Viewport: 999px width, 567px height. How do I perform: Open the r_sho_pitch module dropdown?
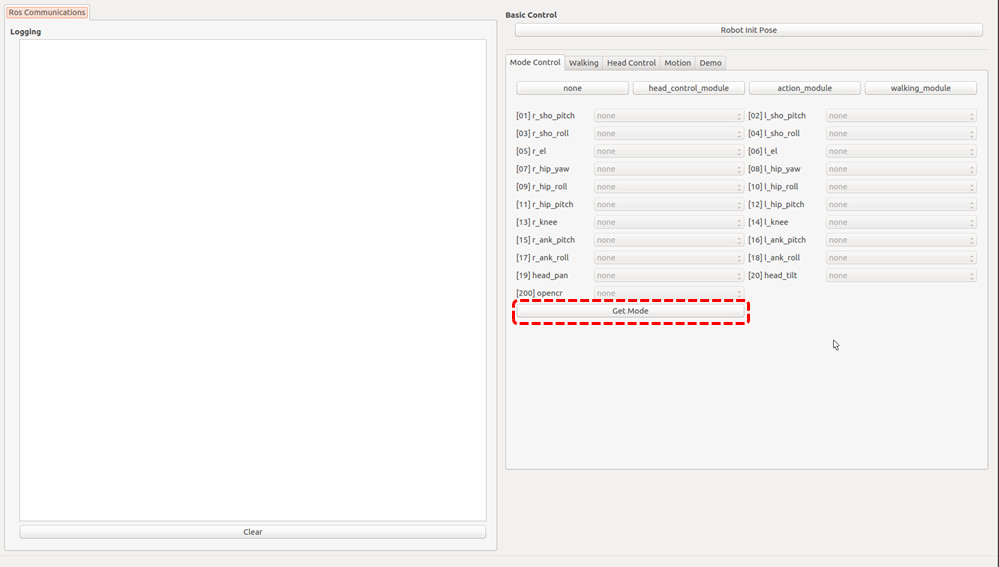(x=669, y=116)
